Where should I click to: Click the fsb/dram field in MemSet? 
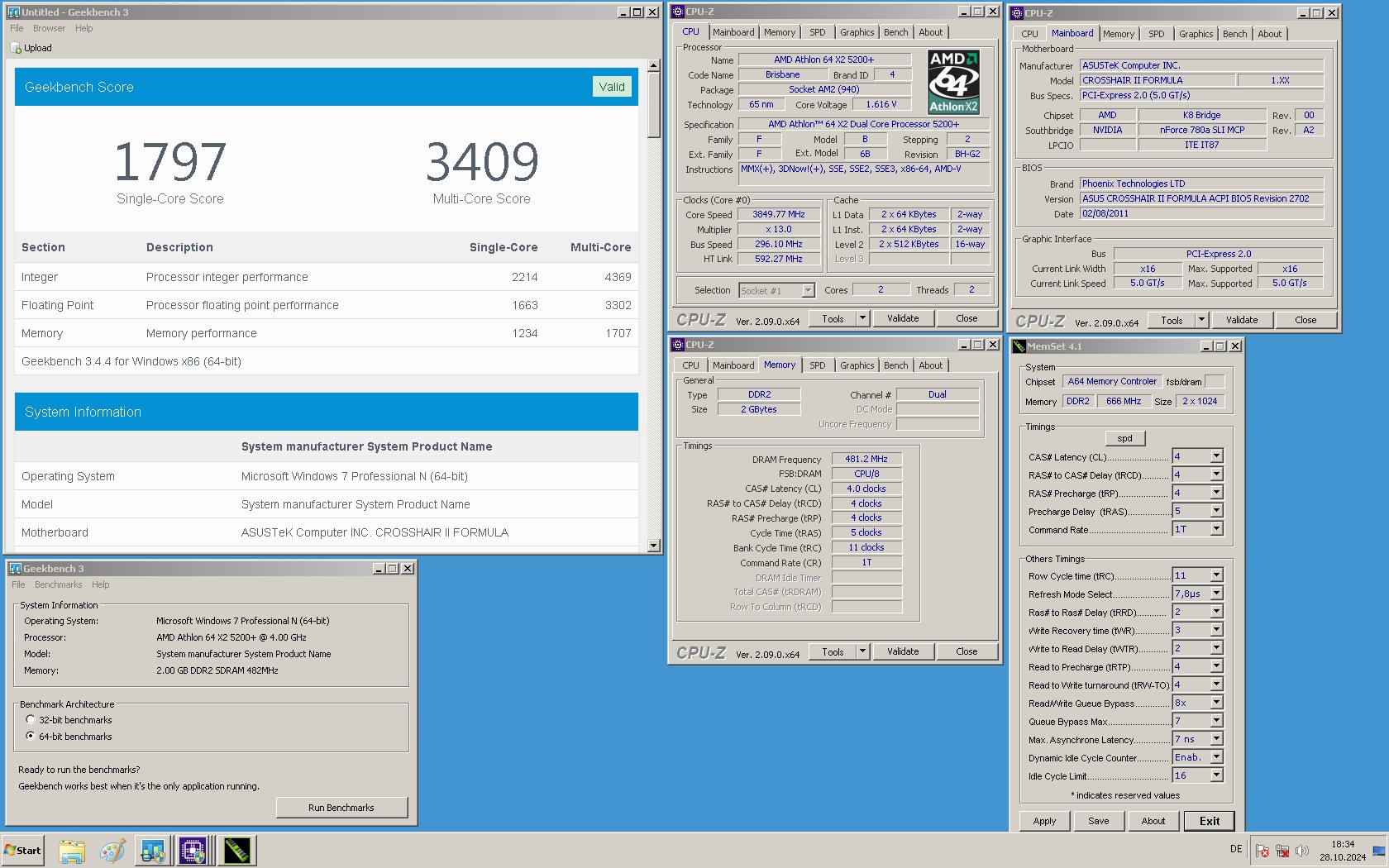(1215, 381)
